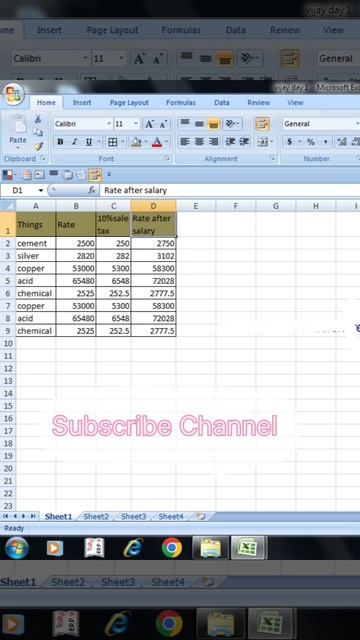Click the Copy icon in Clipboard group
The image size is (360, 640).
[x=38, y=132]
